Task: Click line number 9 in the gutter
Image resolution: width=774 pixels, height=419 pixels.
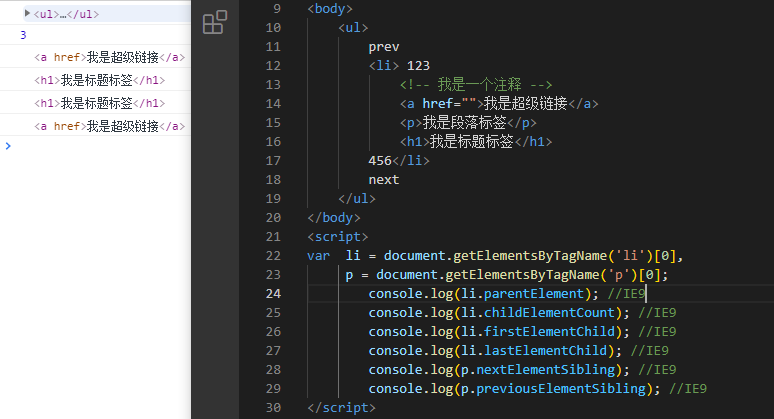Action: point(277,8)
